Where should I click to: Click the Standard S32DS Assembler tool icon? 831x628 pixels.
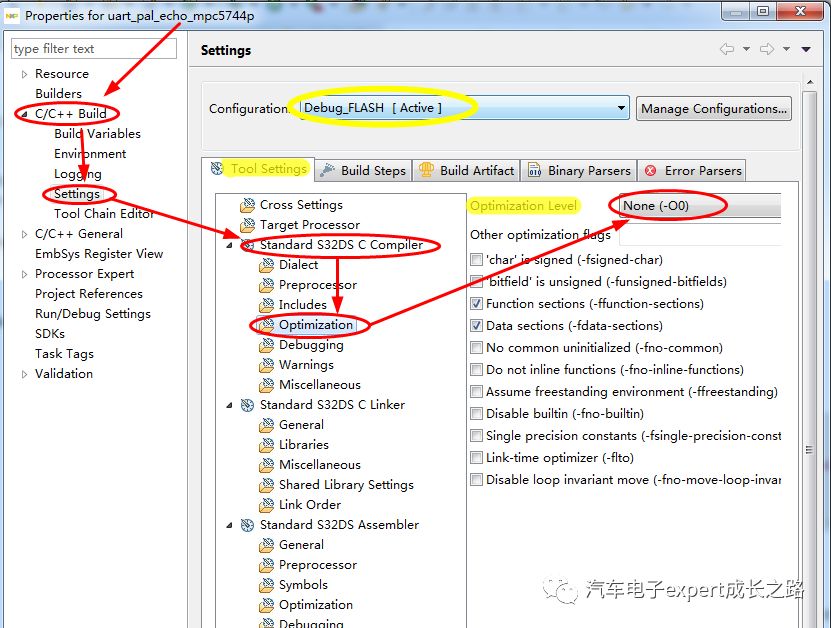click(247, 525)
